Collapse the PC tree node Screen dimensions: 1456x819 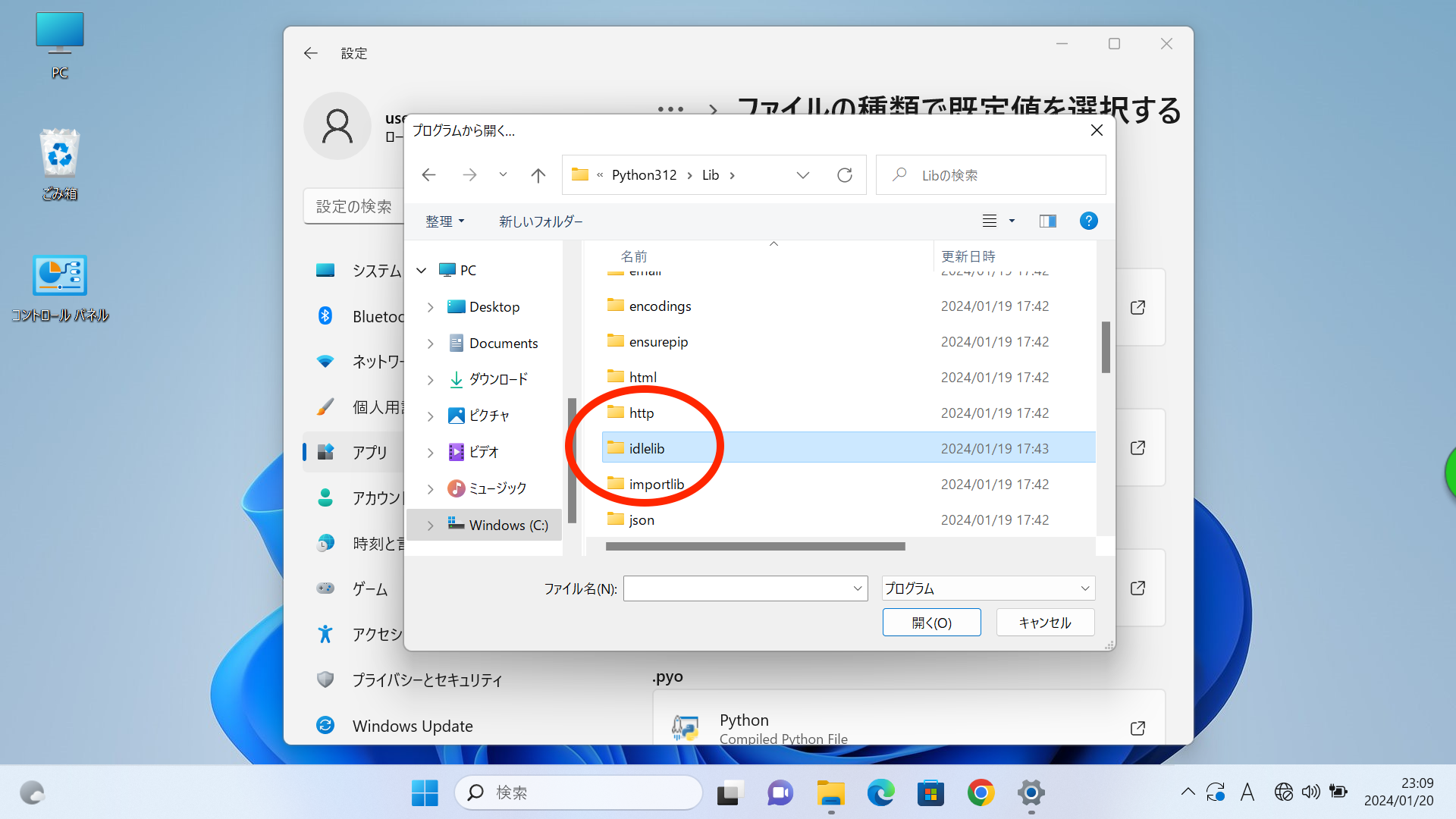pos(422,270)
